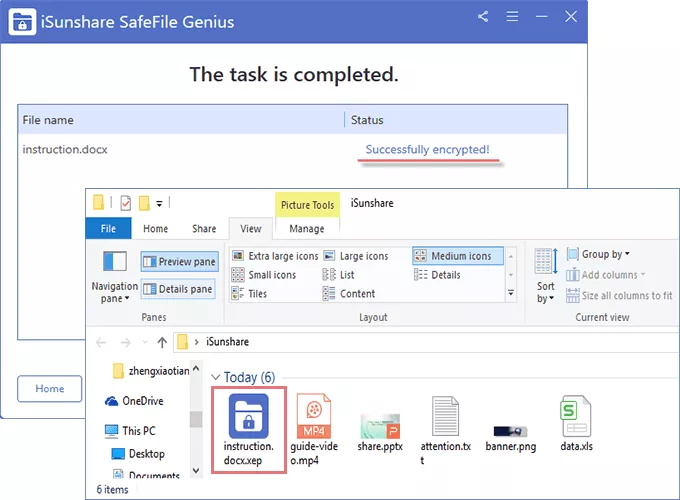Click the Navigation pane icon
This screenshot has height=500, width=680.
click(115, 261)
